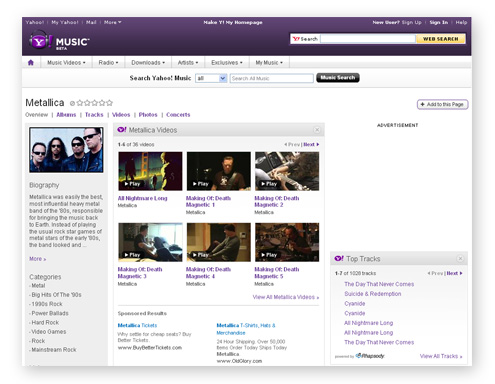Image resolution: width=495 pixels, height=384 pixels.
Task: Open the Music Videos dropdown menu
Action: [66, 62]
